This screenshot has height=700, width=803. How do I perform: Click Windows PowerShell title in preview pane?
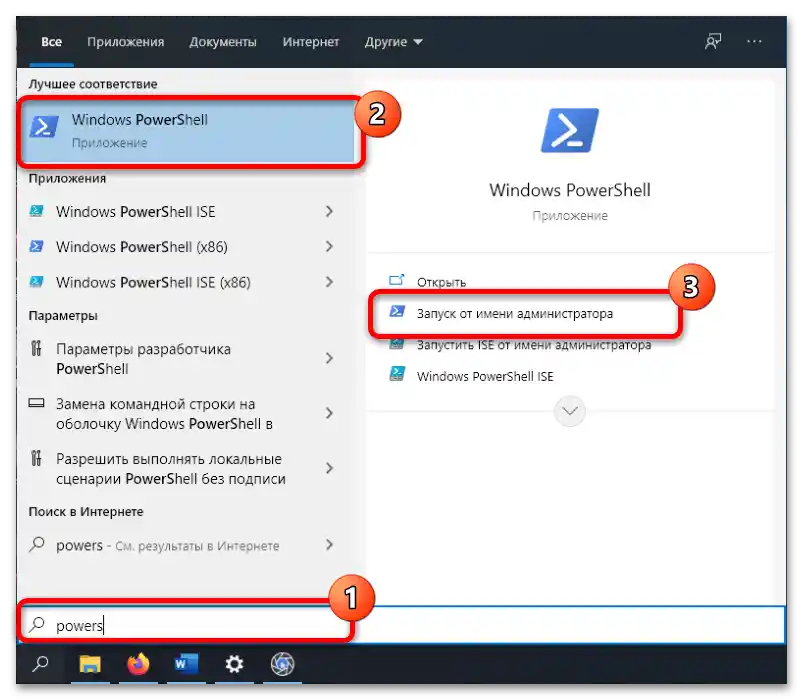tap(569, 190)
